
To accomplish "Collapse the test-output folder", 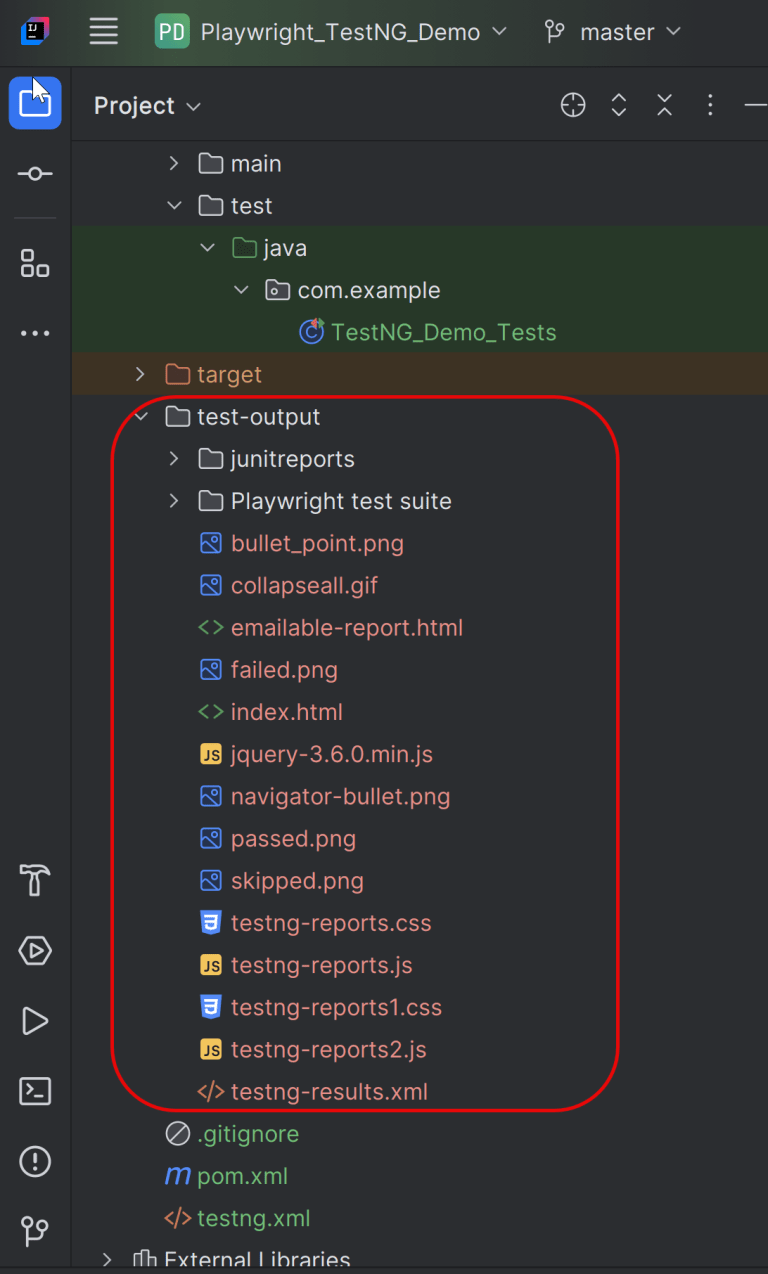I will click(x=141, y=417).
